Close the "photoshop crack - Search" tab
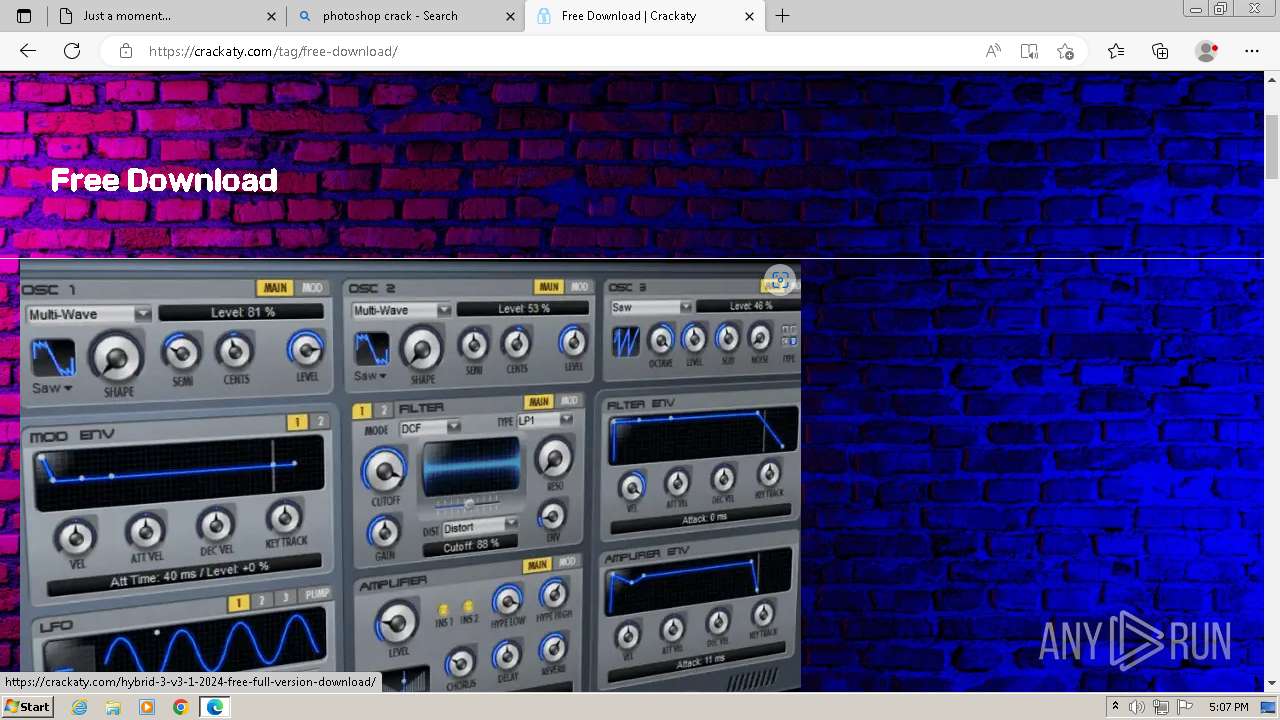Viewport: 1280px width, 720px height. (x=511, y=16)
